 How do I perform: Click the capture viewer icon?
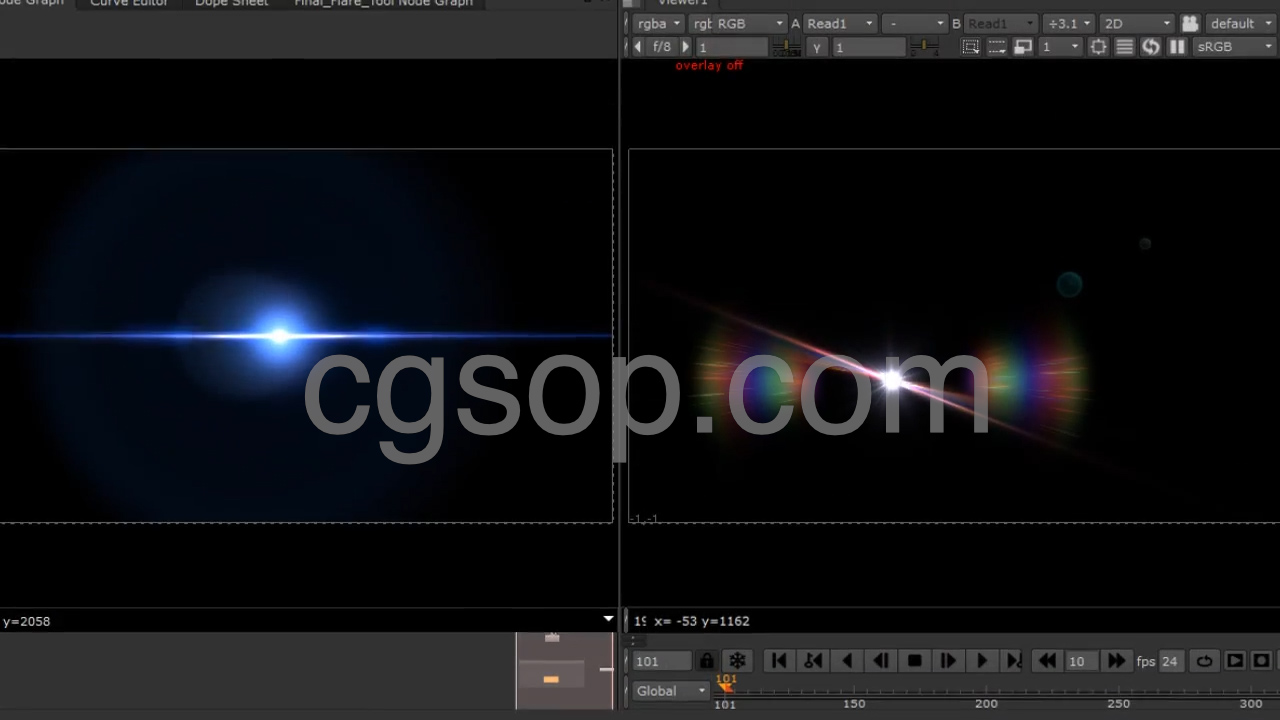[x=1261, y=661]
